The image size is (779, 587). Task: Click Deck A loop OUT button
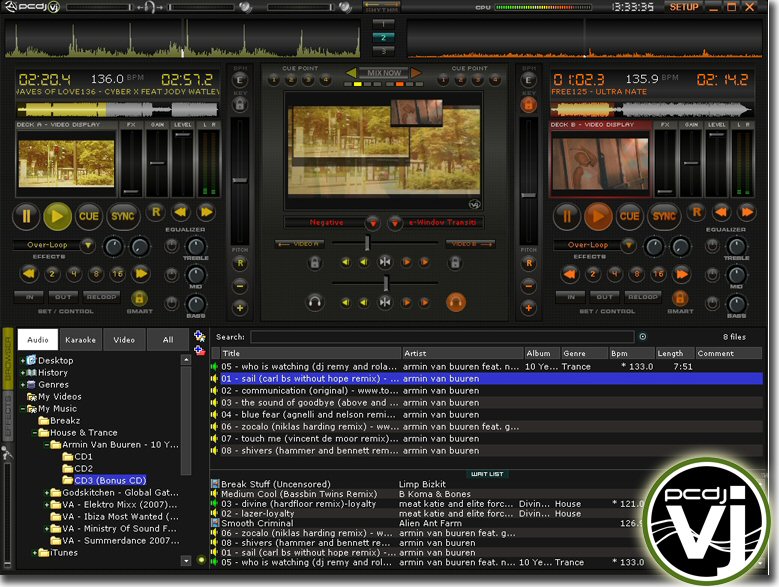pyautogui.click(x=63, y=297)
